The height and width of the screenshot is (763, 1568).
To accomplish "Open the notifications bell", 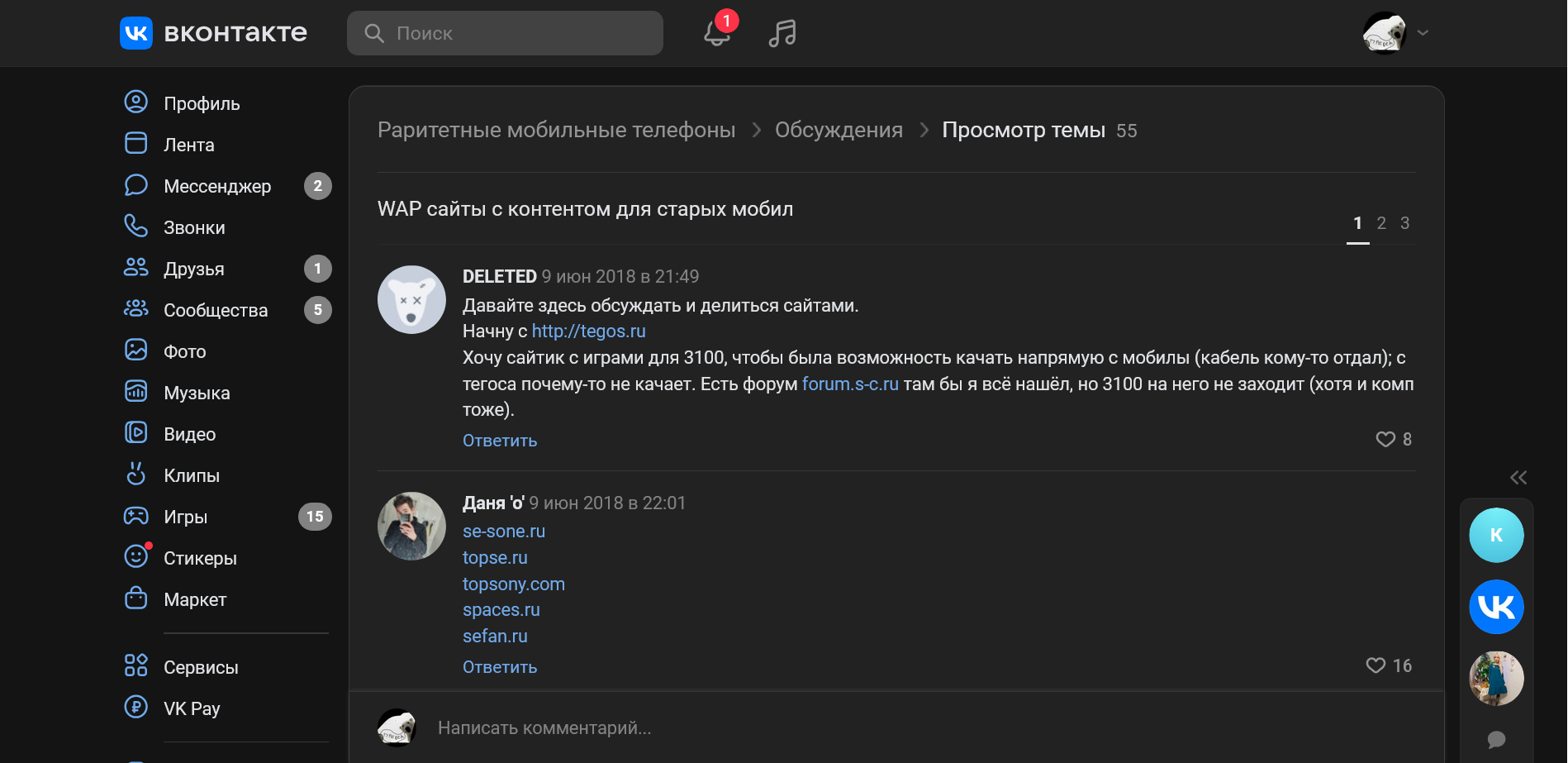I will (x=717, y=33).
